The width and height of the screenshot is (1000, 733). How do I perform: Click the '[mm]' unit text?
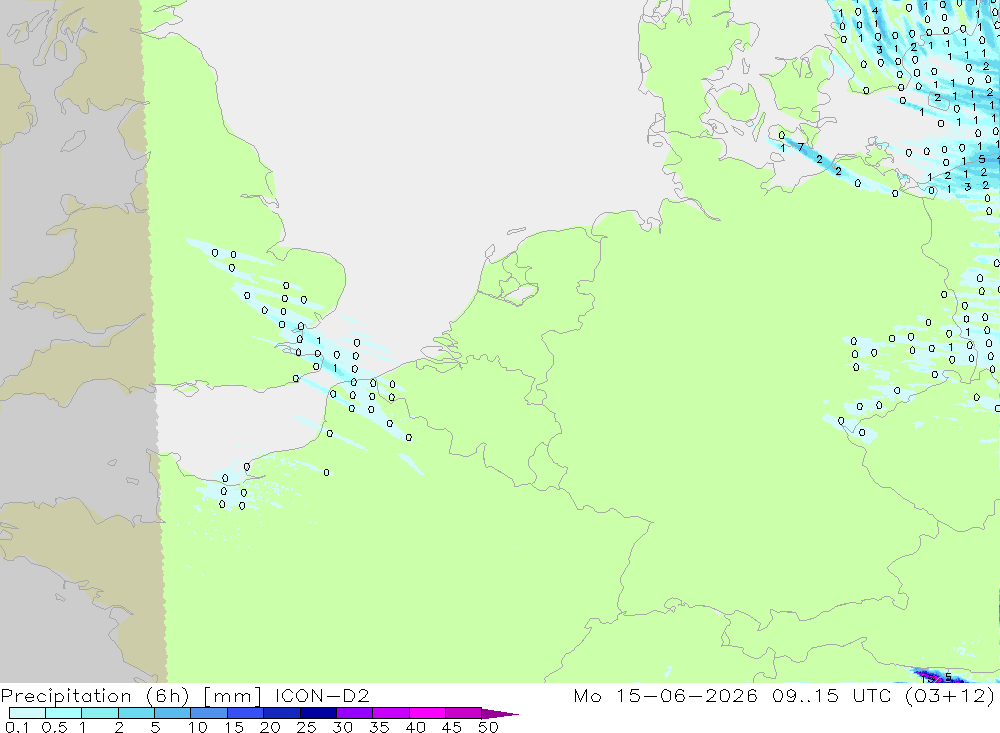click(x=232, y=696)
